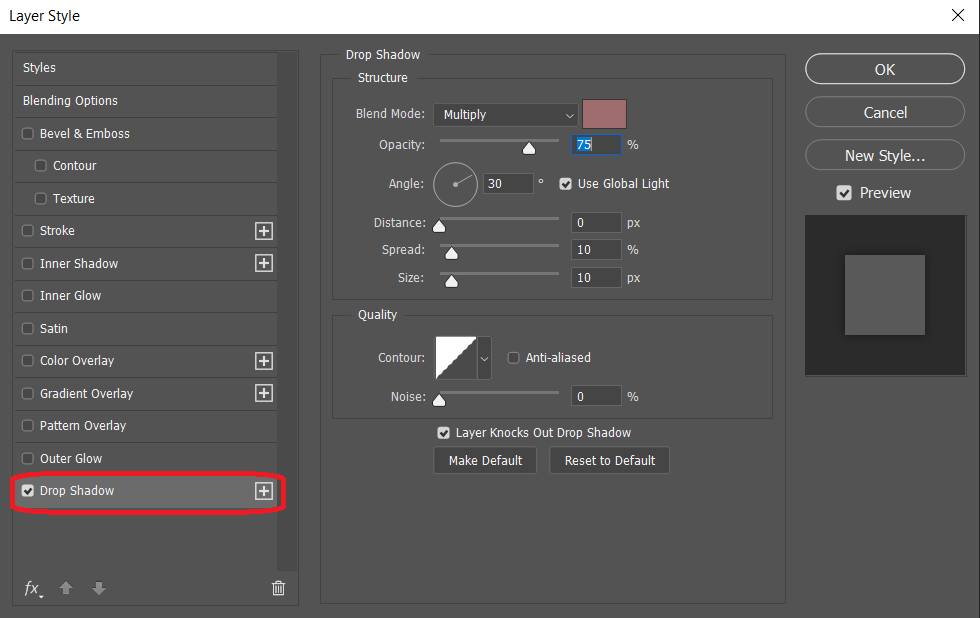Expand the Contour picker arrow

pos(485,357)
